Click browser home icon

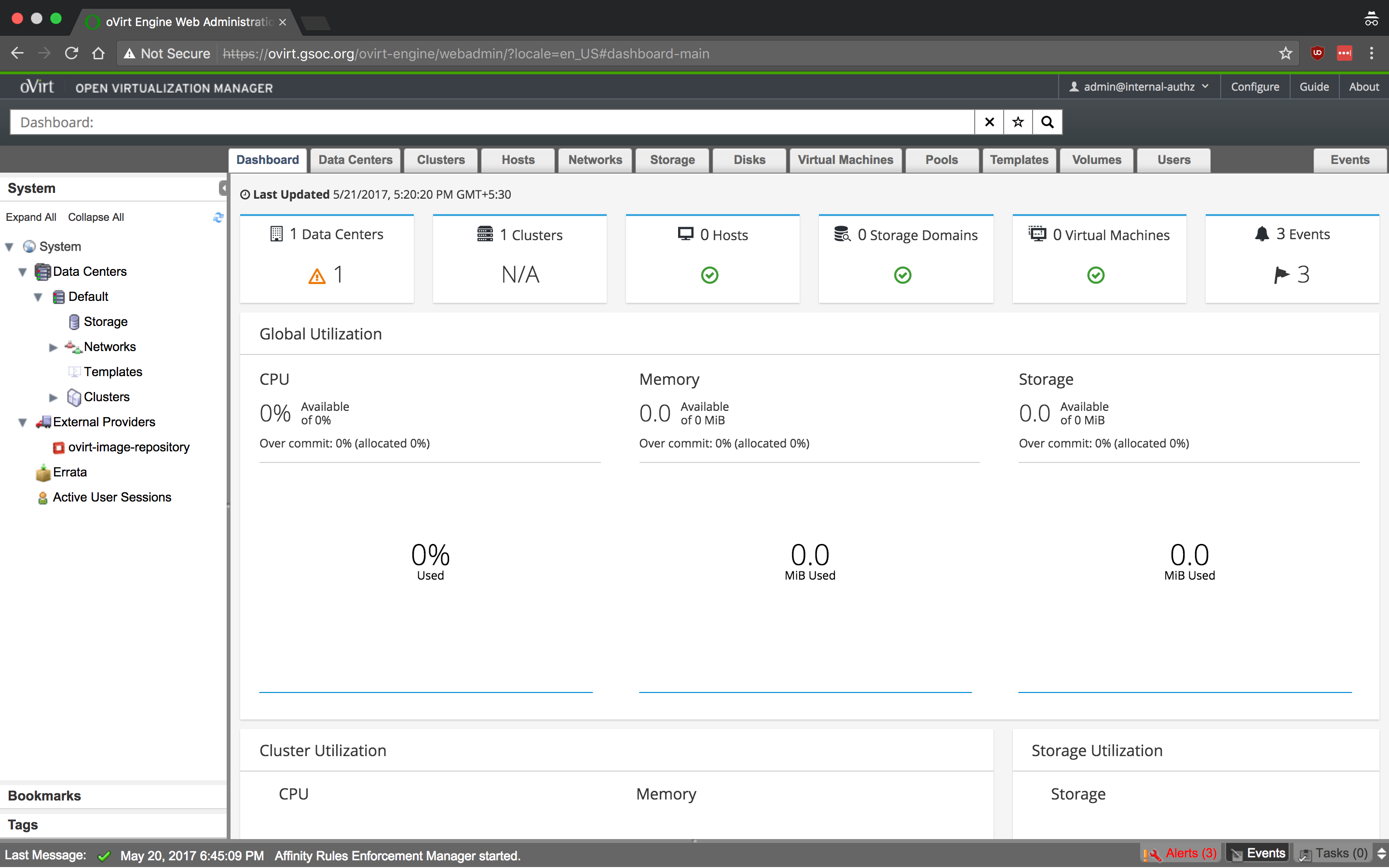(x=99, y=54)
